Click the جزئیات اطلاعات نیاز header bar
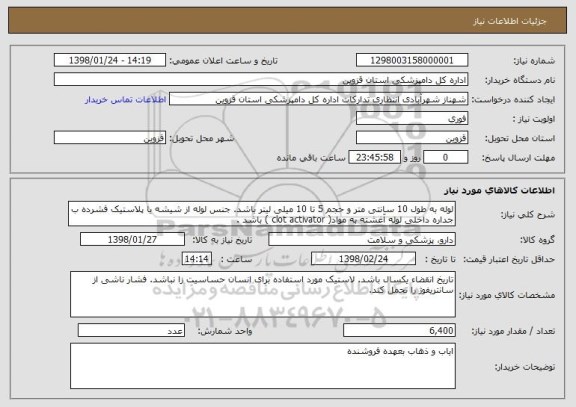 click(288, 21)
